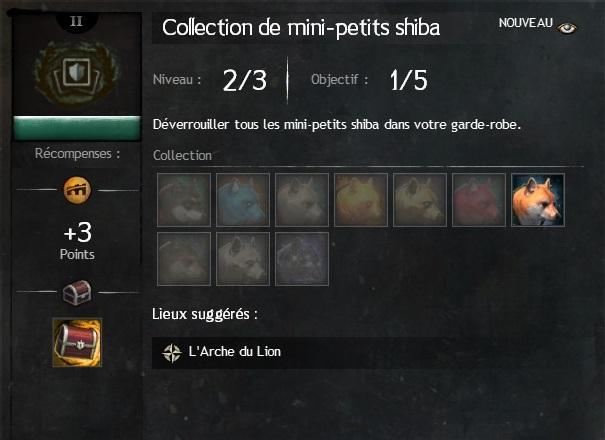Click the small chest reward icon
605x440 pixels.
click(x=77, y=292)
